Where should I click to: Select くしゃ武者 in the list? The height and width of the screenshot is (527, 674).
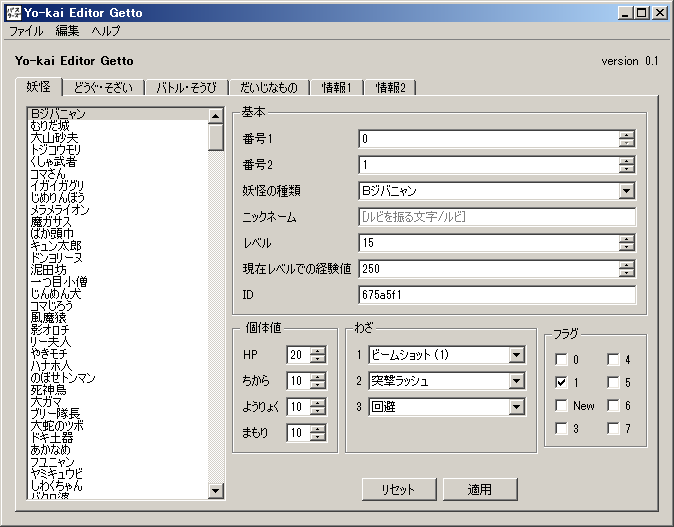click(x=118, y=162)
